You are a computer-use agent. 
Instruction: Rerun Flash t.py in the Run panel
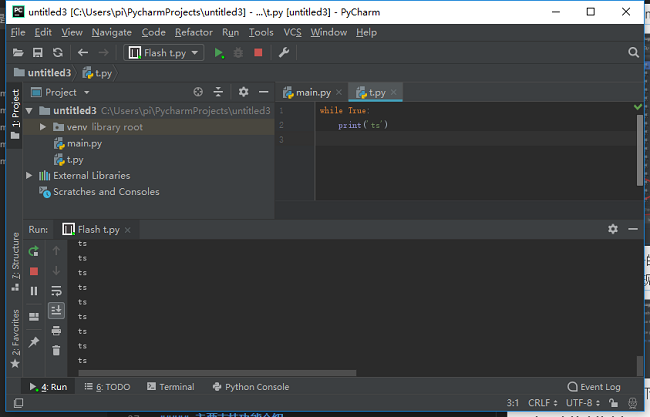pos(34,251)
